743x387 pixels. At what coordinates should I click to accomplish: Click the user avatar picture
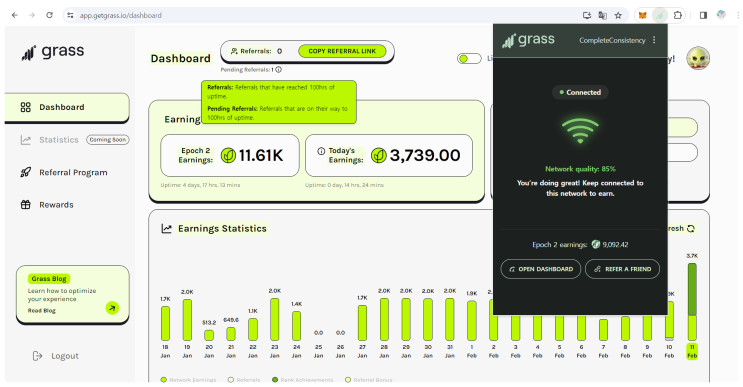[698, 58]
